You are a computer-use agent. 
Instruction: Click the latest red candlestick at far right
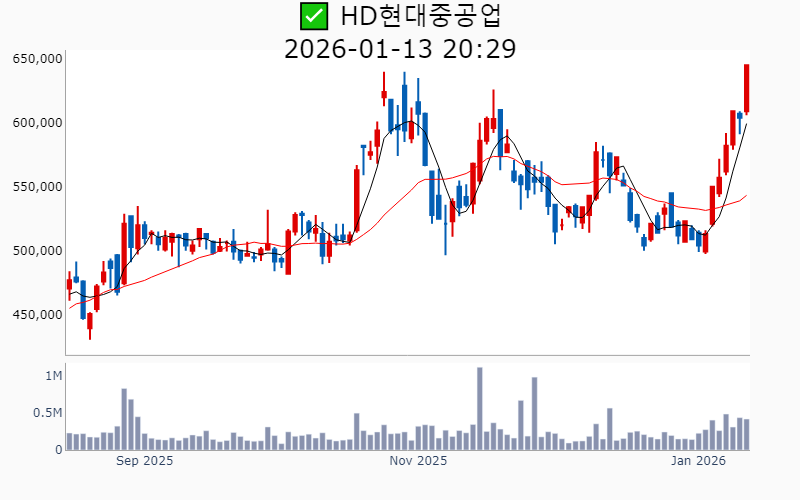[746, 88]
